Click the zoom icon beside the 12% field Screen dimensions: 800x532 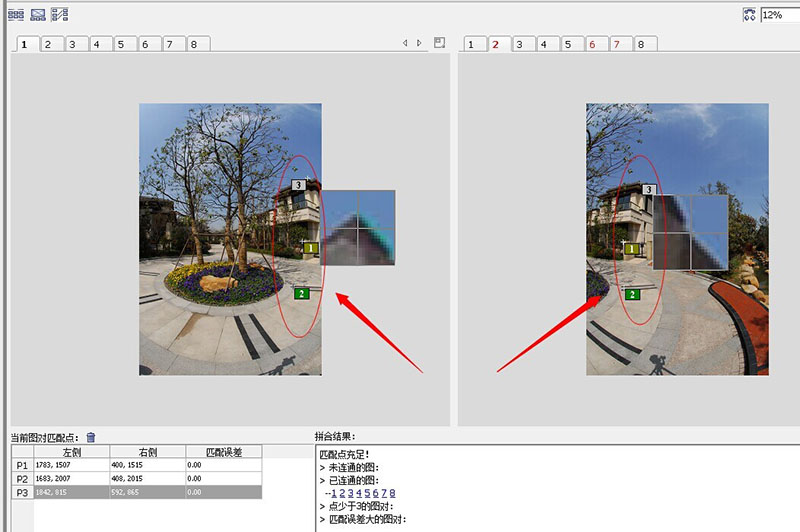[x=749, y=15]
